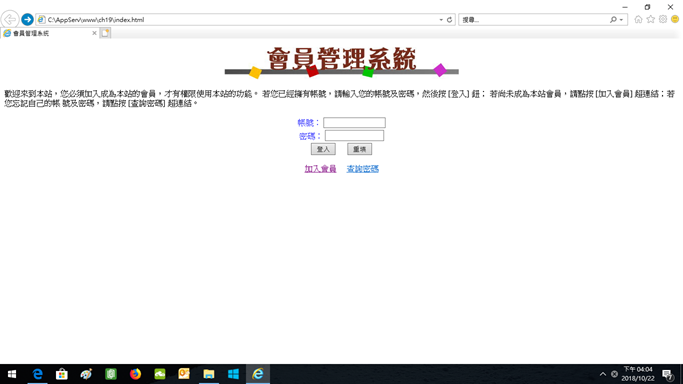Click the browser back arrow button

(x=10, y=20)
